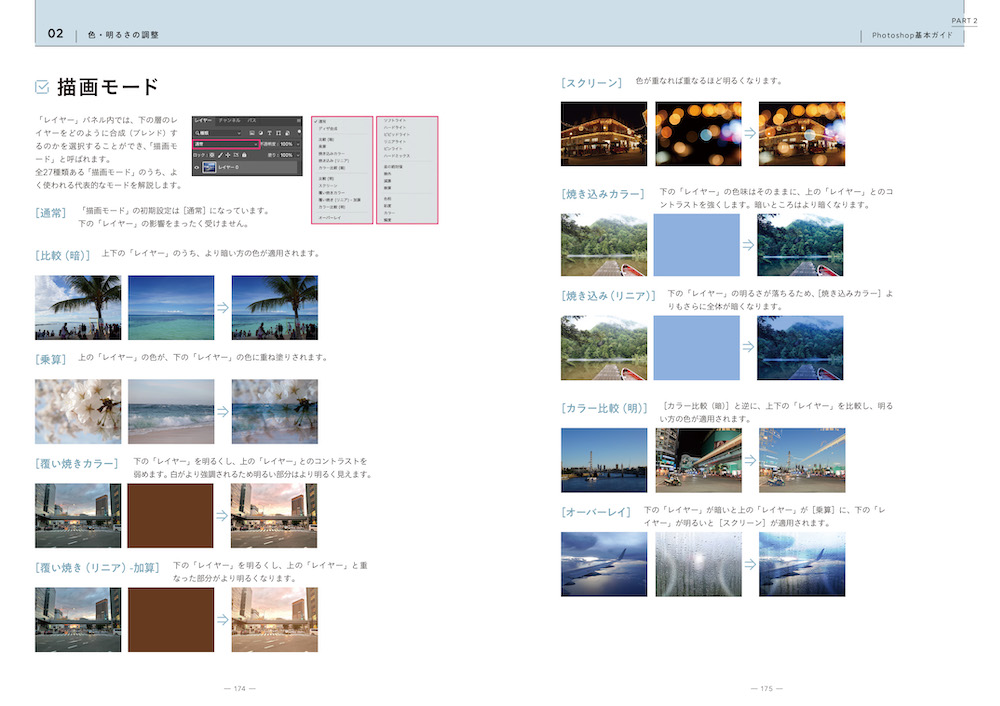Click the night street photo under カラー比較(明)
The image size is (1000, 706).
[698, 460]
